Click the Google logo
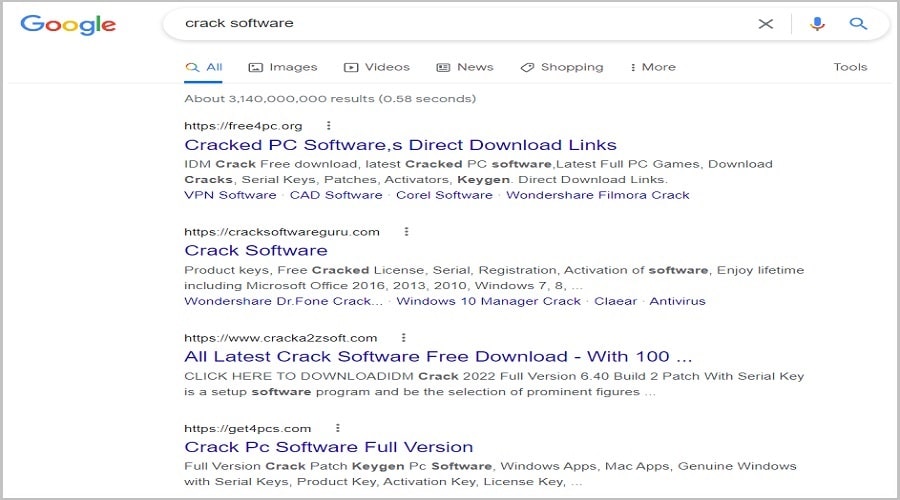Image resolution: width=900 pixels, height=500 pixels. click(x=70, y=24)
